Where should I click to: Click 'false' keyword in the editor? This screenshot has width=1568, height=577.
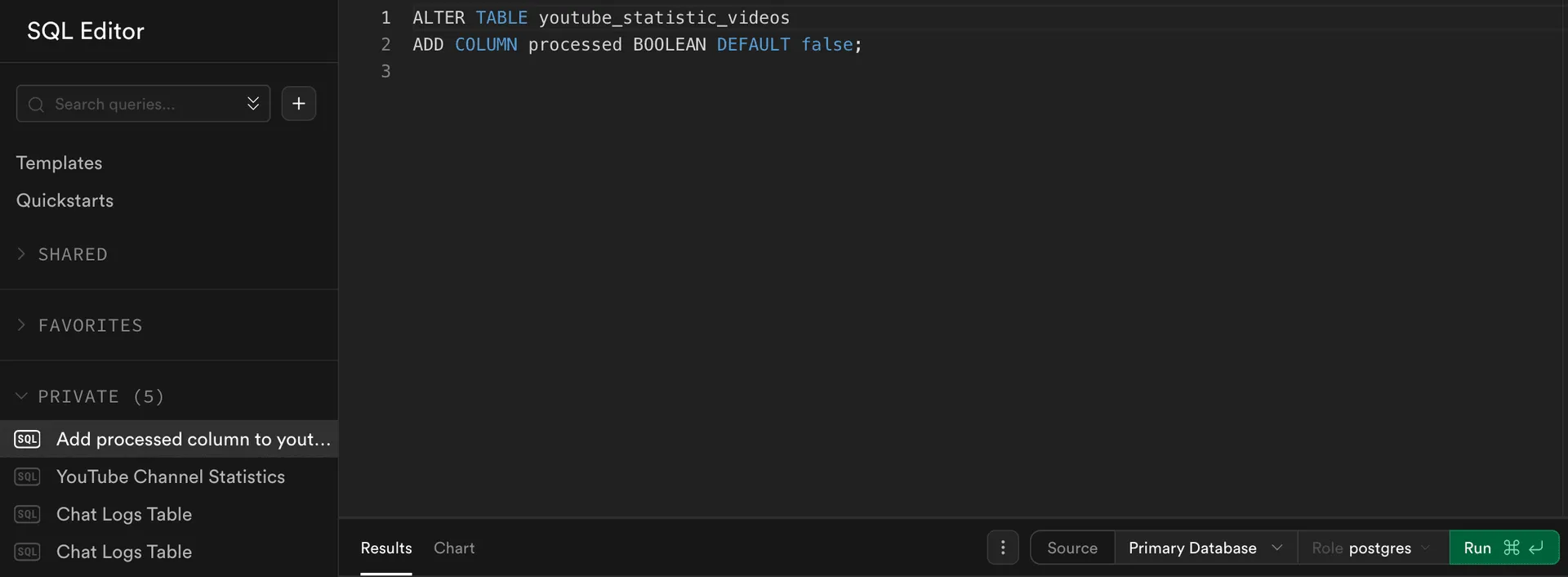tap(826, 44)
